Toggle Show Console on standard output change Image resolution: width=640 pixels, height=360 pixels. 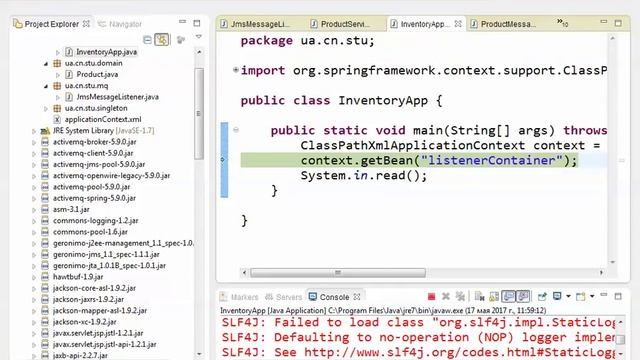coord(508,296)
